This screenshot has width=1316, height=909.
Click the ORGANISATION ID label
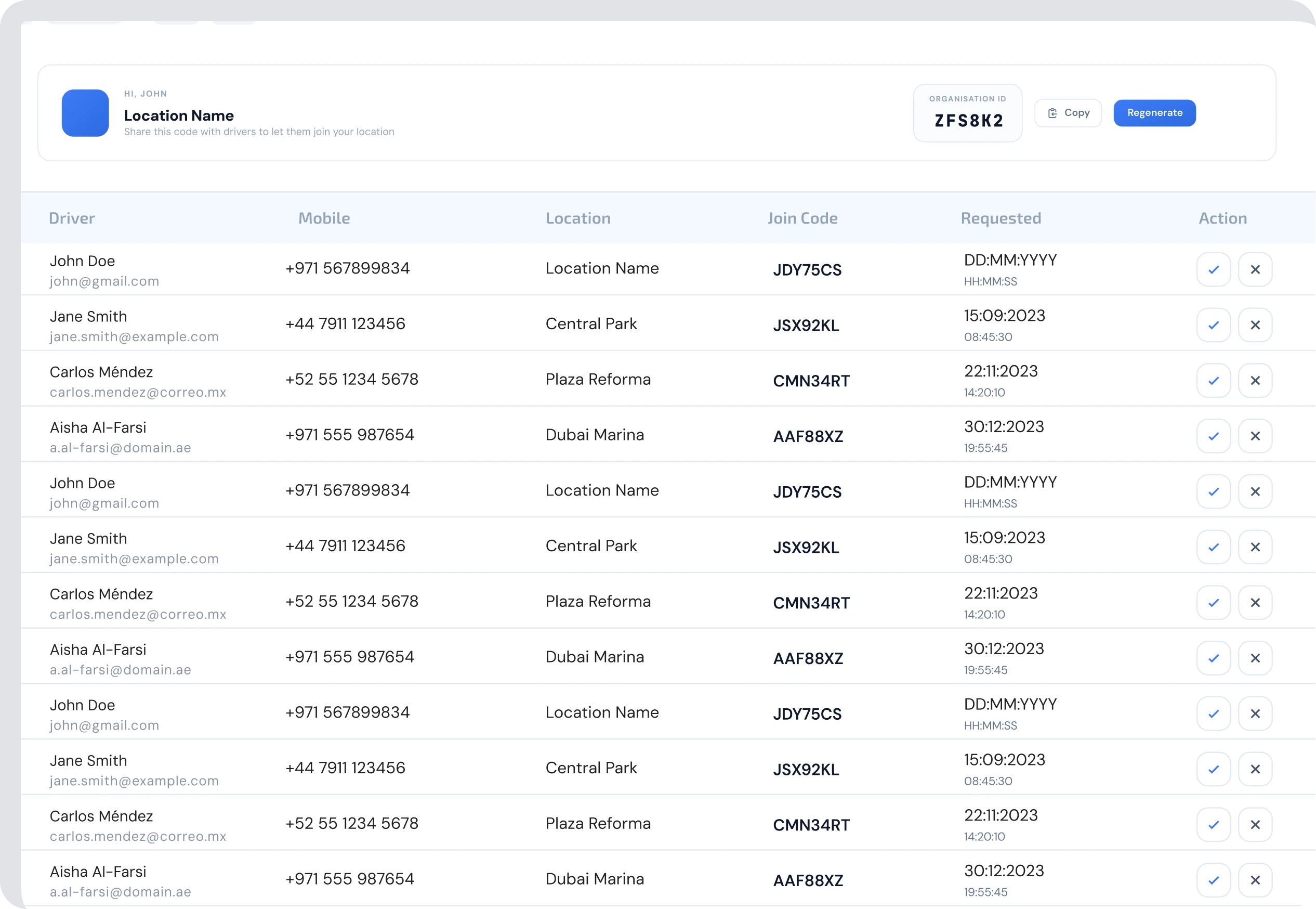click(x=968, y=98)
